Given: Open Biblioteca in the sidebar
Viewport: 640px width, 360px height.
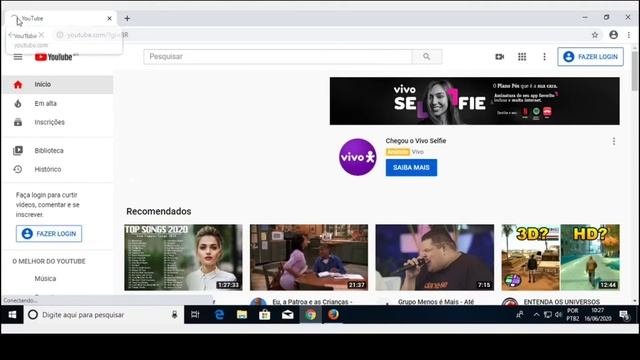Looking at the screenshot, I should coord(58,151).
